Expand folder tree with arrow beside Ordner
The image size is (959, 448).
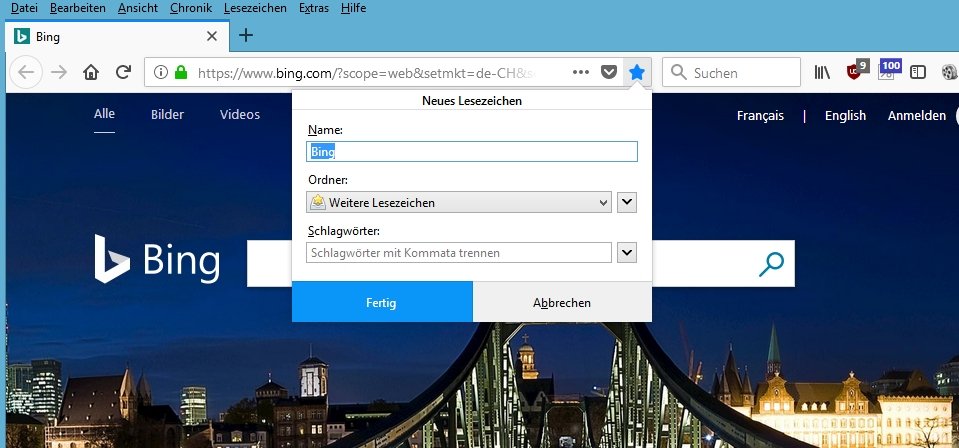point(627,202)
